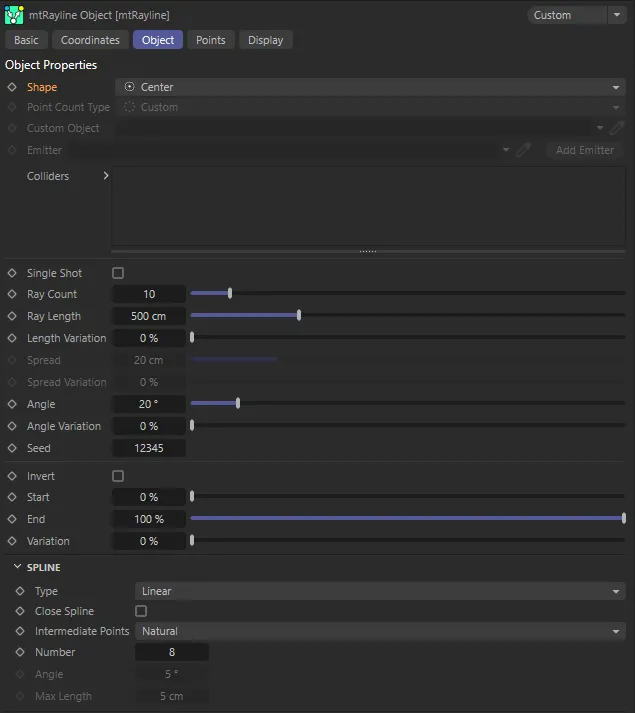Image resolution: width=635 pixels, height=713 pixels.
Task: Toggle the Invert checkbox
Action: [118, 476]
